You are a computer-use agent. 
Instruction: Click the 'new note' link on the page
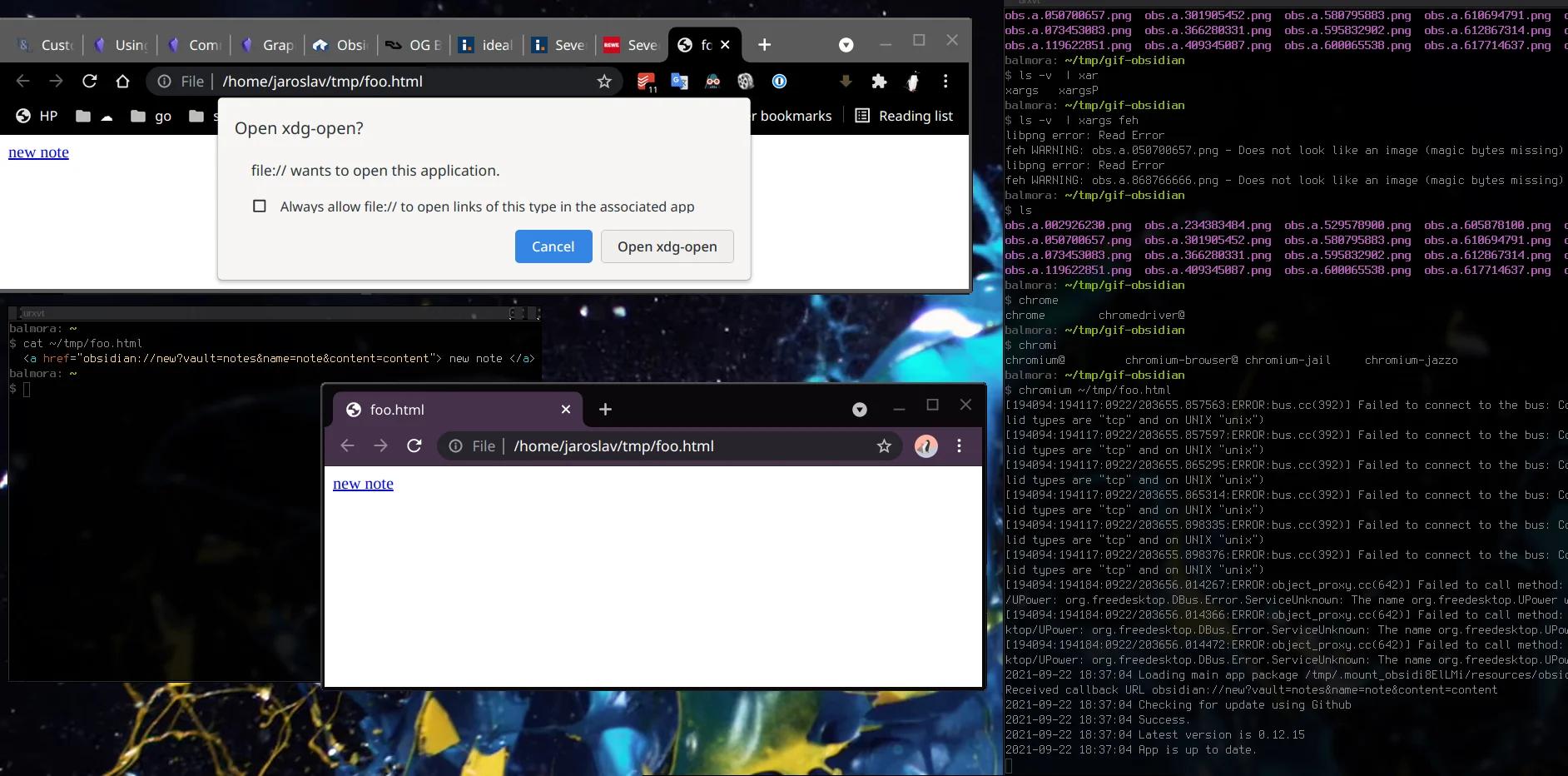[x=362, y=483]
